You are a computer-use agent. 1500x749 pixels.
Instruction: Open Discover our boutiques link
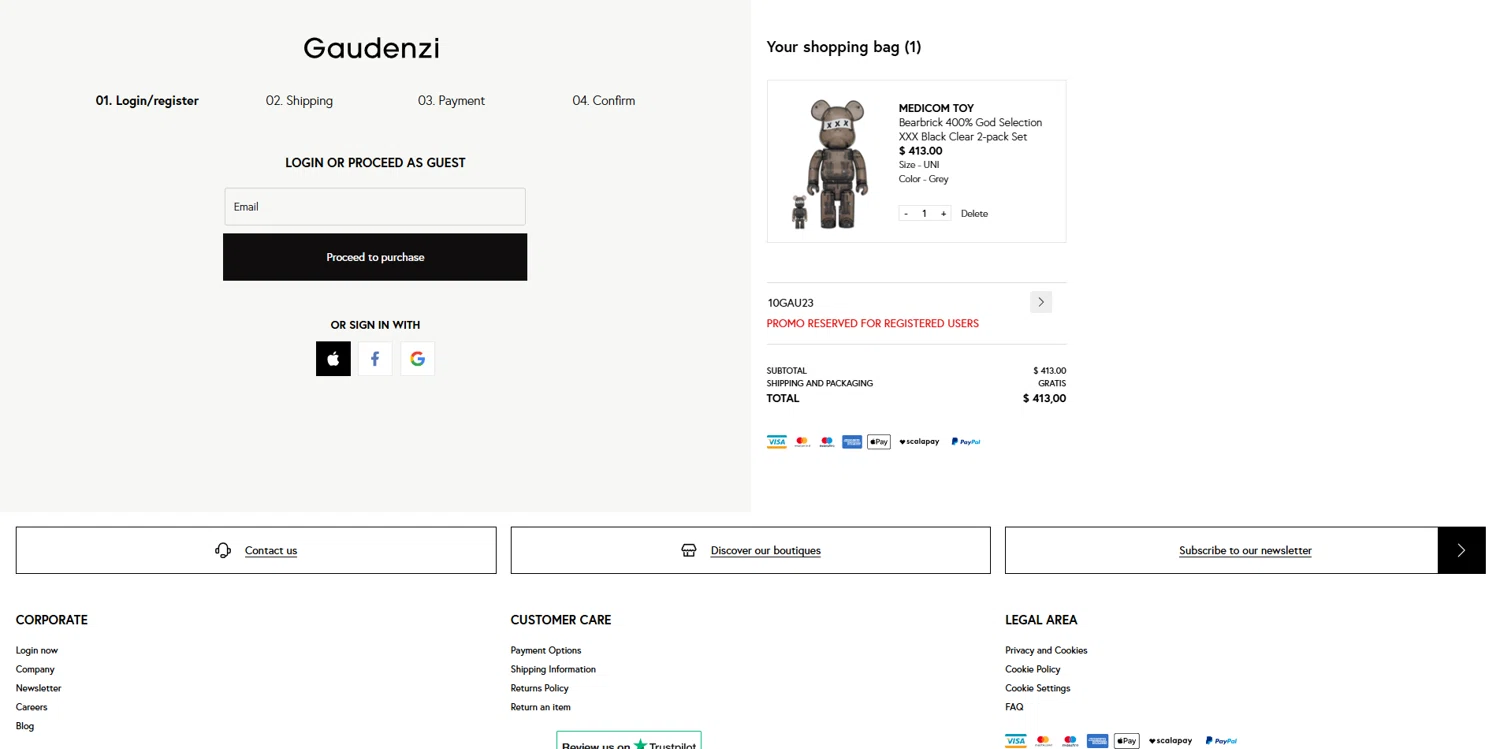(x=765, y=550)
